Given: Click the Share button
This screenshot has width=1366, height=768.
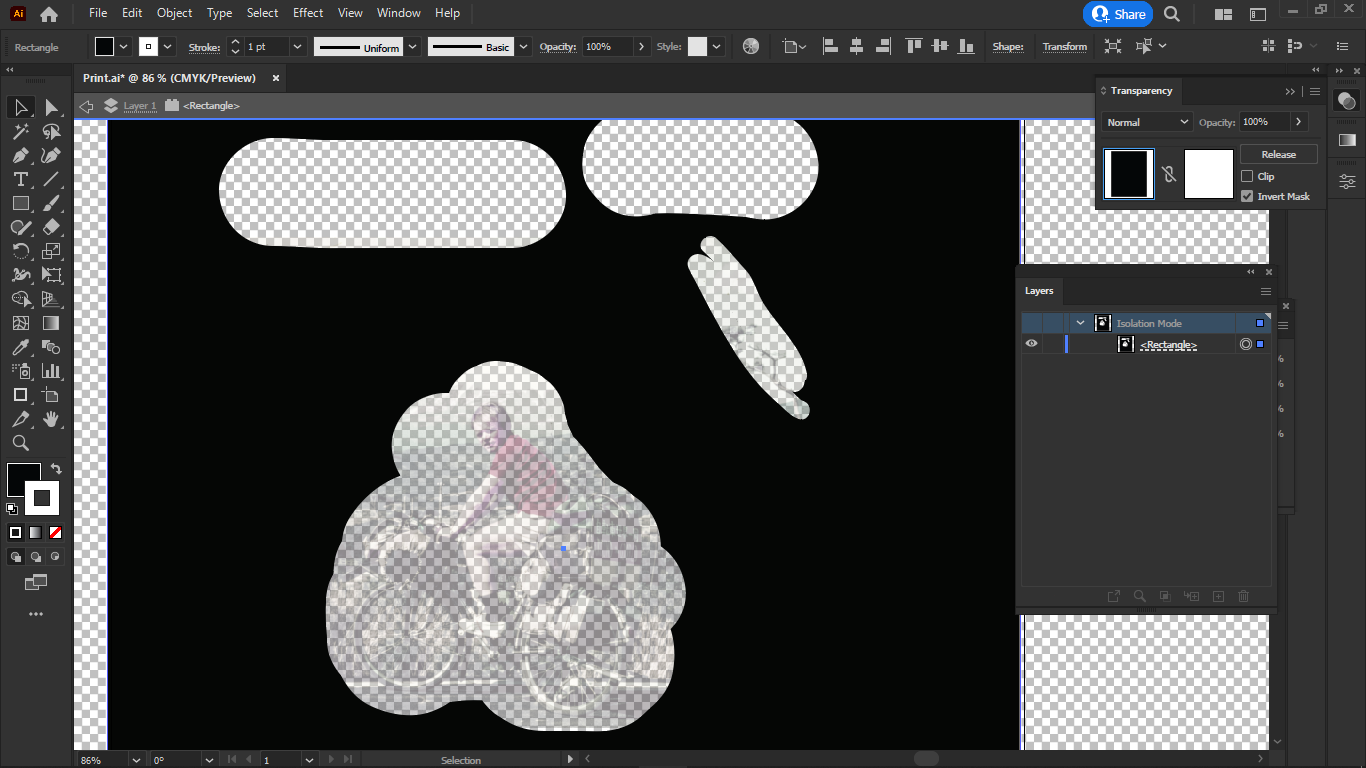Looking at the screenshot, I should pos(1118,14).
